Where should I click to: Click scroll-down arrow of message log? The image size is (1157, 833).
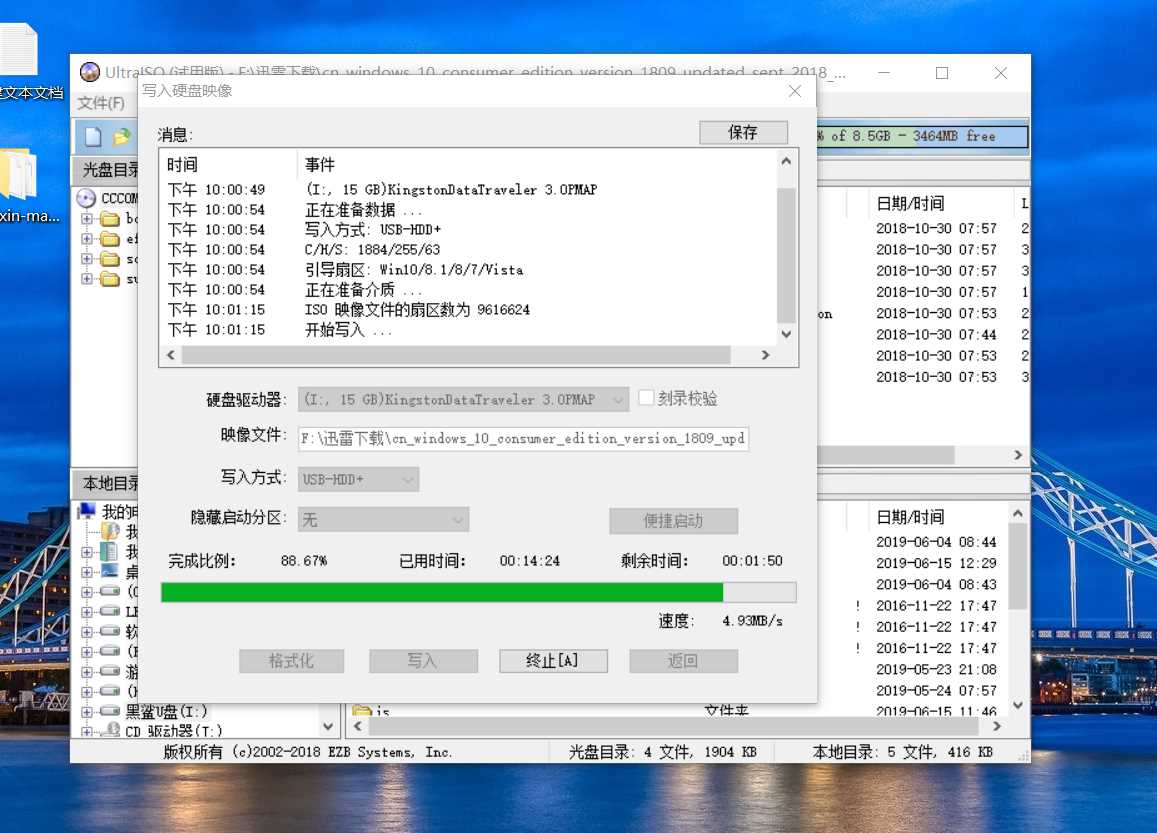(x=786, y=334)
